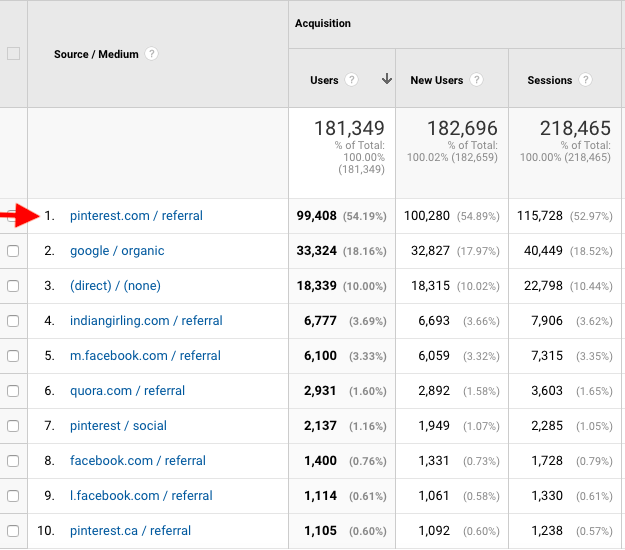Check the box for facebook.com / referral row
The image size is (625, 550).
click(x=13, y=461)
